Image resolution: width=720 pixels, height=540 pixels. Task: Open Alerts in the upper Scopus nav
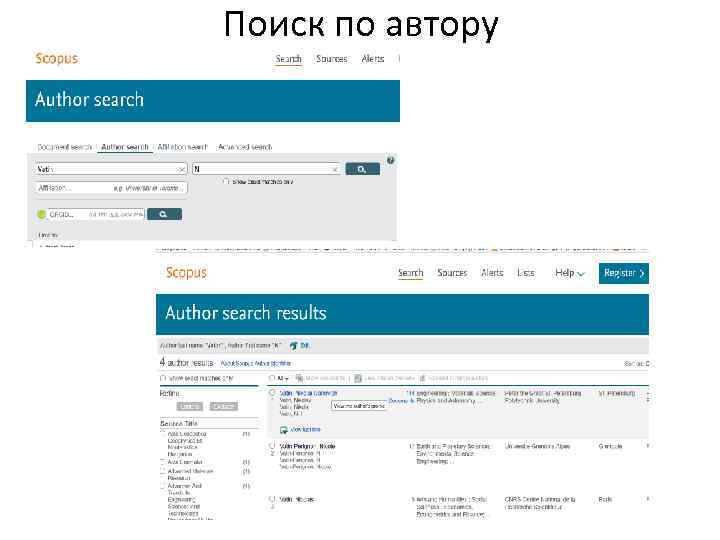(372, 59)
